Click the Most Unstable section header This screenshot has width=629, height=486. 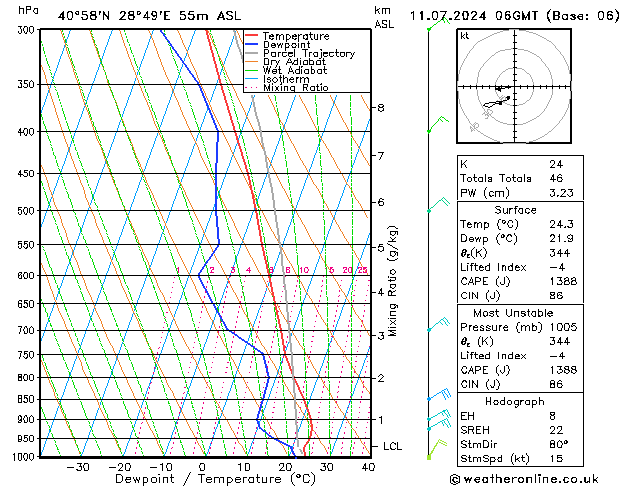[x=513, y=313]
